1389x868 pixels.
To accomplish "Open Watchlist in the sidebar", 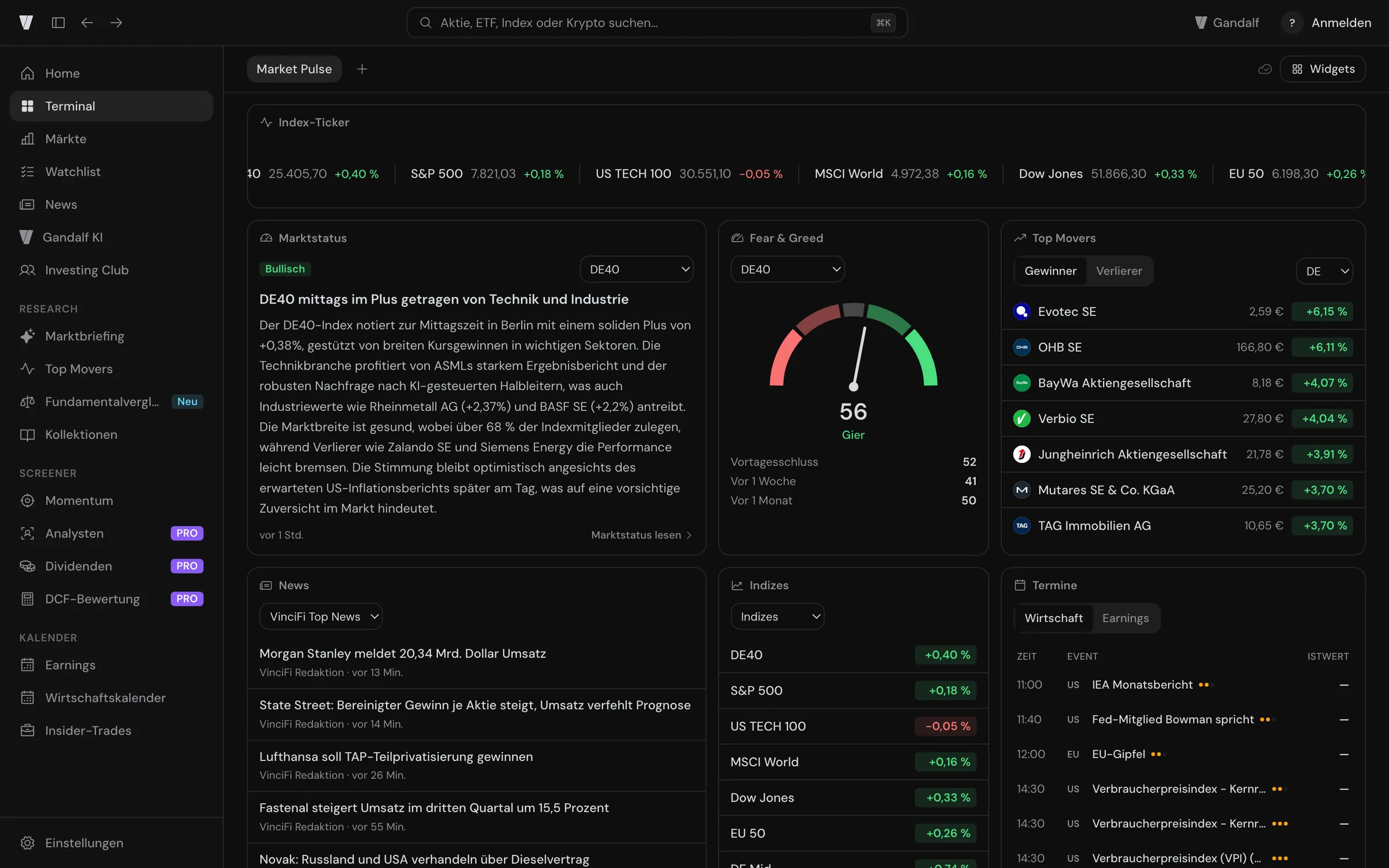I will 111,172.
